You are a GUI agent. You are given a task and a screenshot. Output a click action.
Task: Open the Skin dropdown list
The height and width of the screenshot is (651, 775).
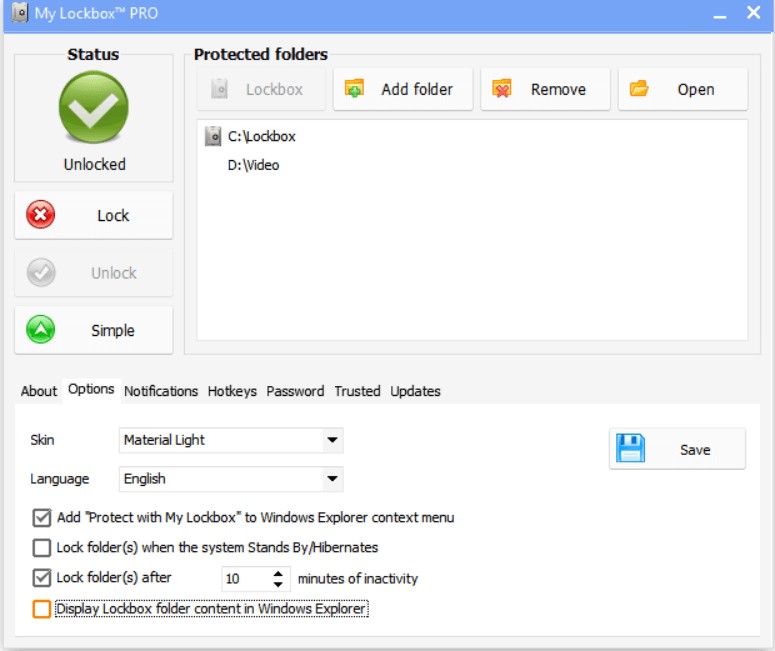click(332, 440)
